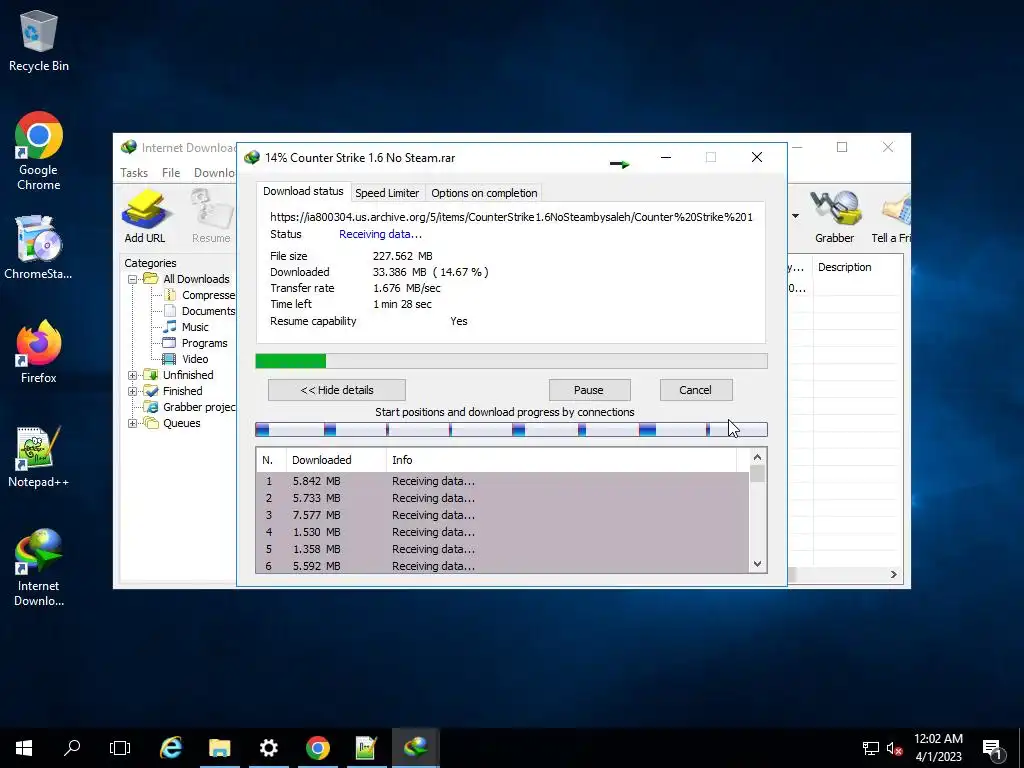1024x768 pixels.
Task: Open the Grabber tool in IDM toolbar
Action: click(834, 216)
